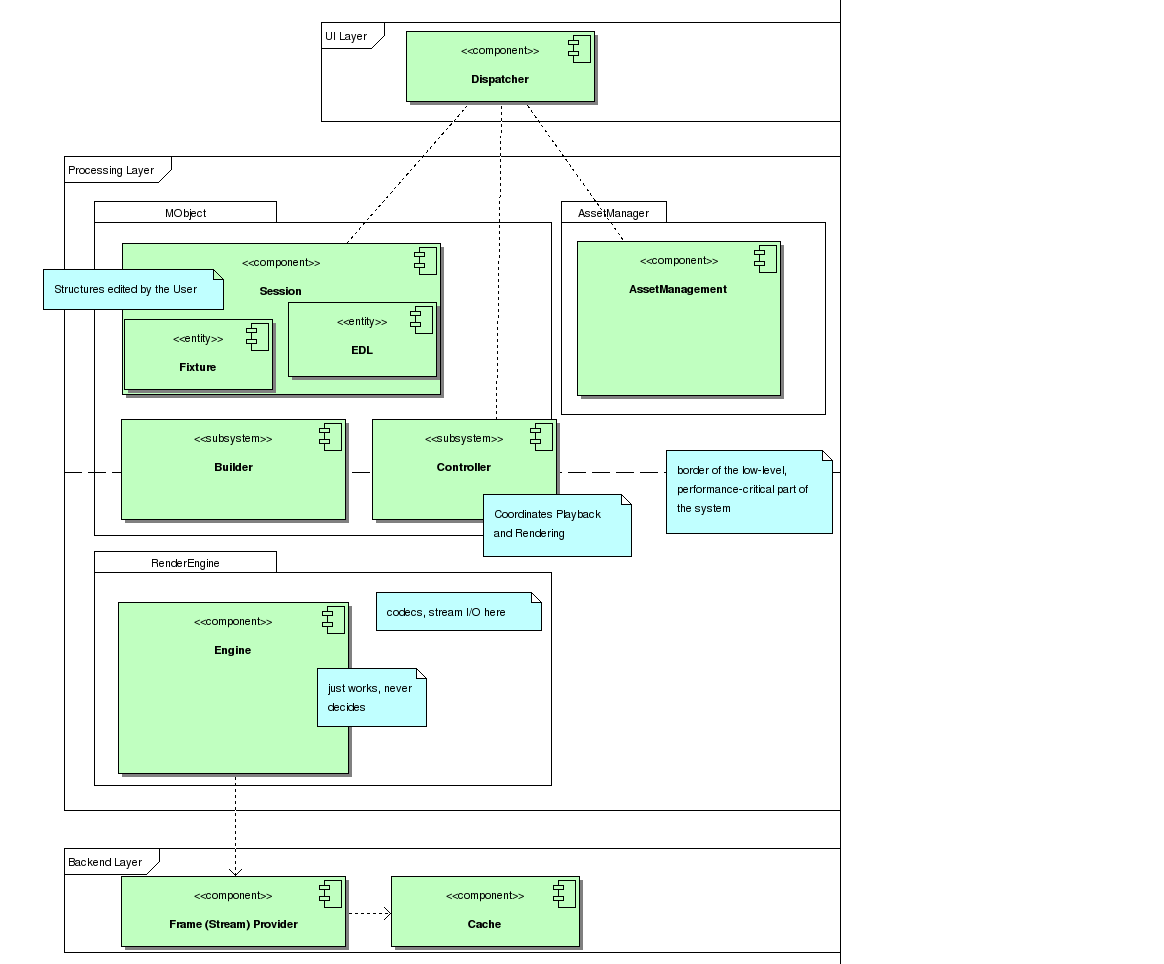Click the Cache component's icon
This screenshot has width=1164, height=964.
[565, 894]
